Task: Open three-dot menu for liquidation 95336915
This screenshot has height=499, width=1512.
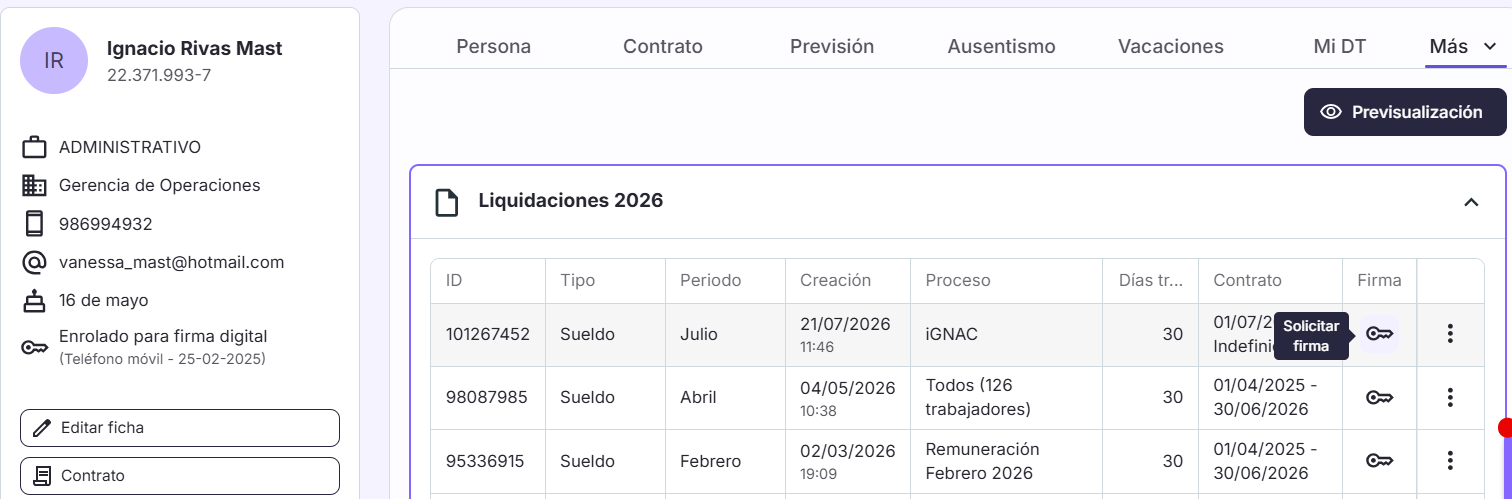Action: pos(1450,461)
